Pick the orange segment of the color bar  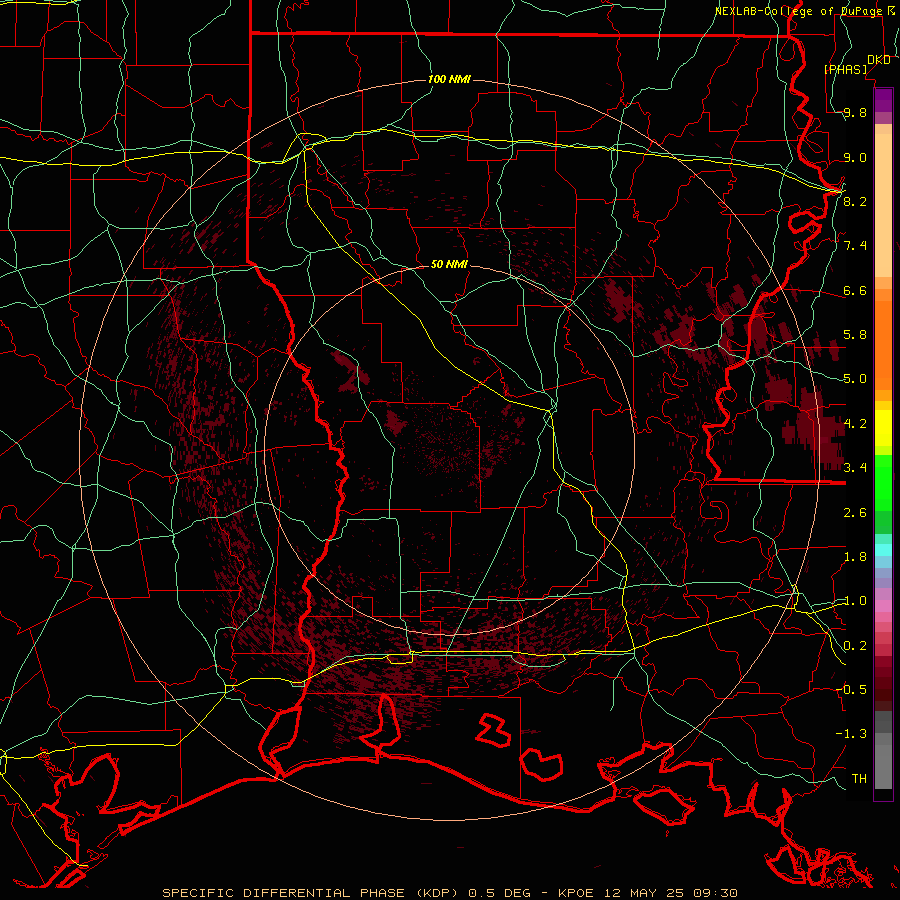click(x=883, y=345)
